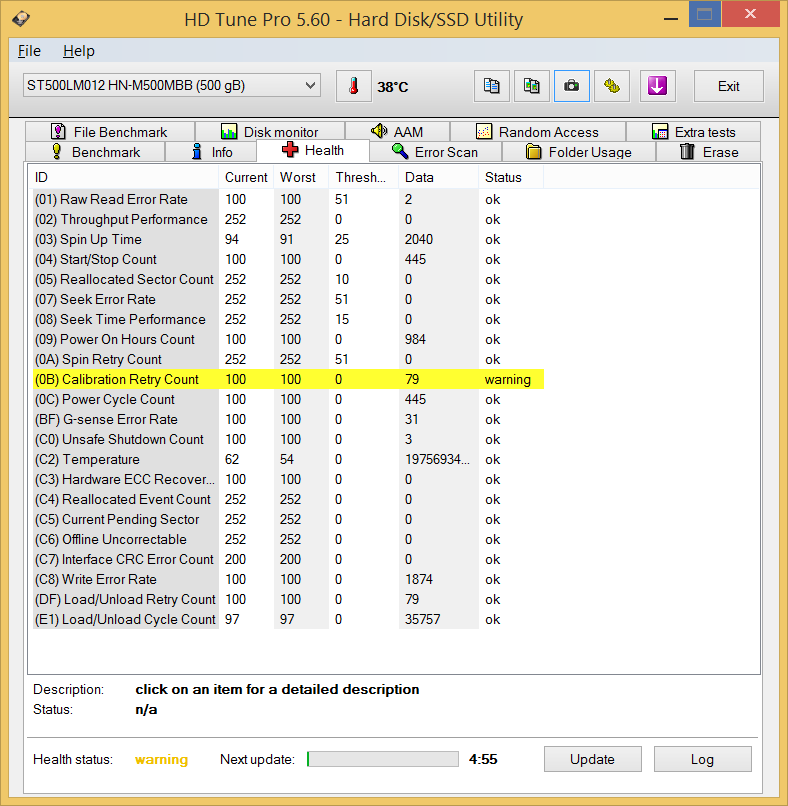The height and width of the screenshot is (806, 788).
Task: Click the 38°C temperature reading
Action: pyautogui.click(x=393, y=87)
